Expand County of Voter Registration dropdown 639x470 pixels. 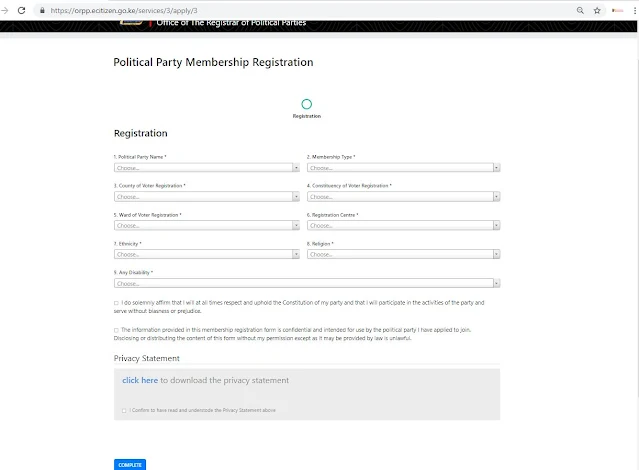(207, 196)
